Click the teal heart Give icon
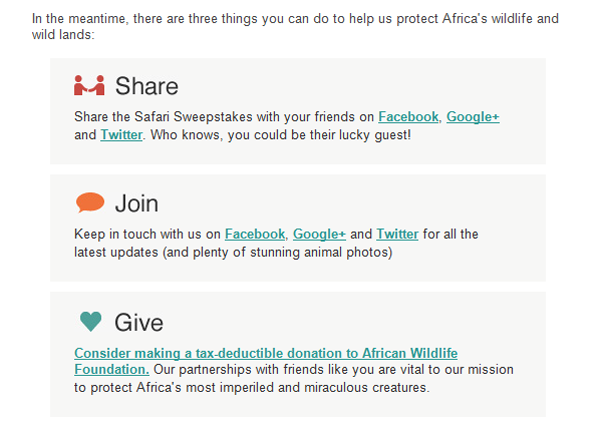The image size is (600, 427). pos(91,321)
